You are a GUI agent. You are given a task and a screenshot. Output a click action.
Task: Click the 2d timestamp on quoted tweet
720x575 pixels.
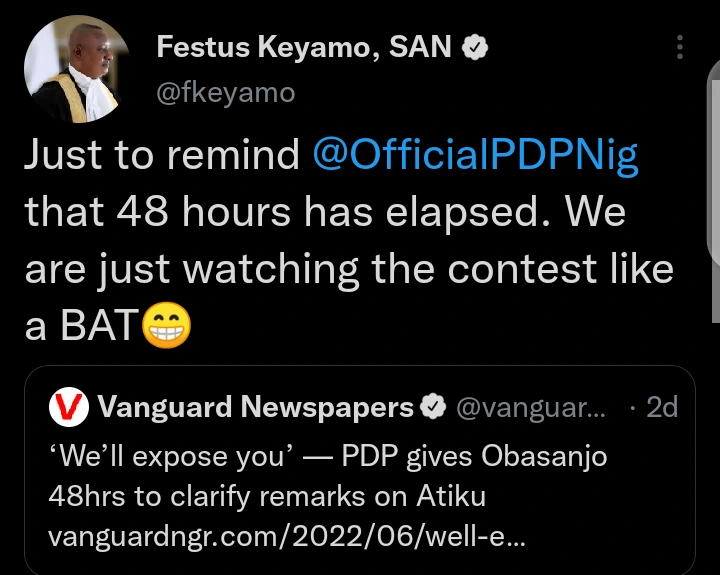pyautogui.click(x=661, y=407)
